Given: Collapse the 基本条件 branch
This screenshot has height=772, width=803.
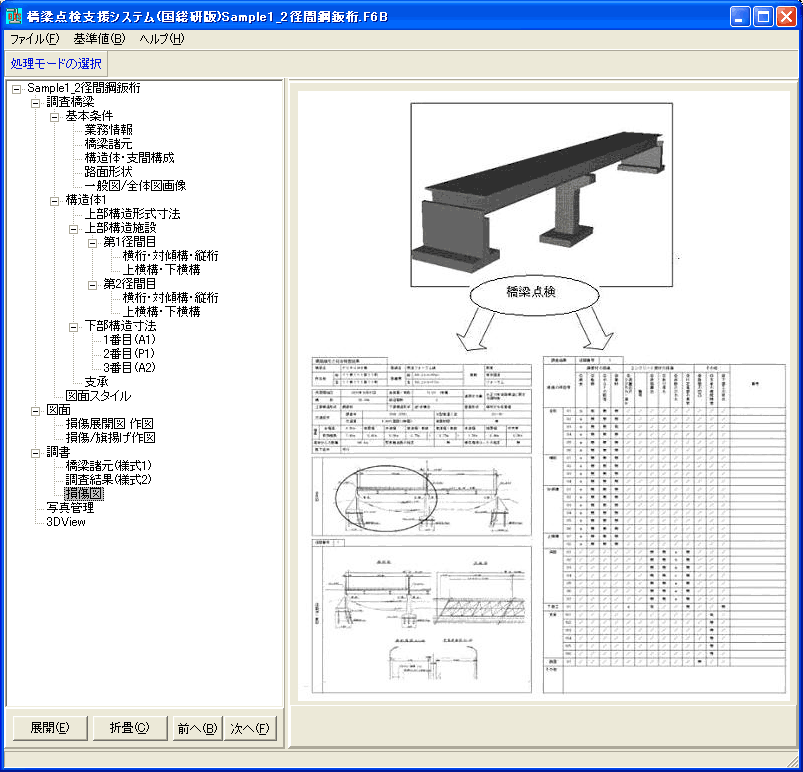Looking at the screenshot, I should tap(54, 117).
